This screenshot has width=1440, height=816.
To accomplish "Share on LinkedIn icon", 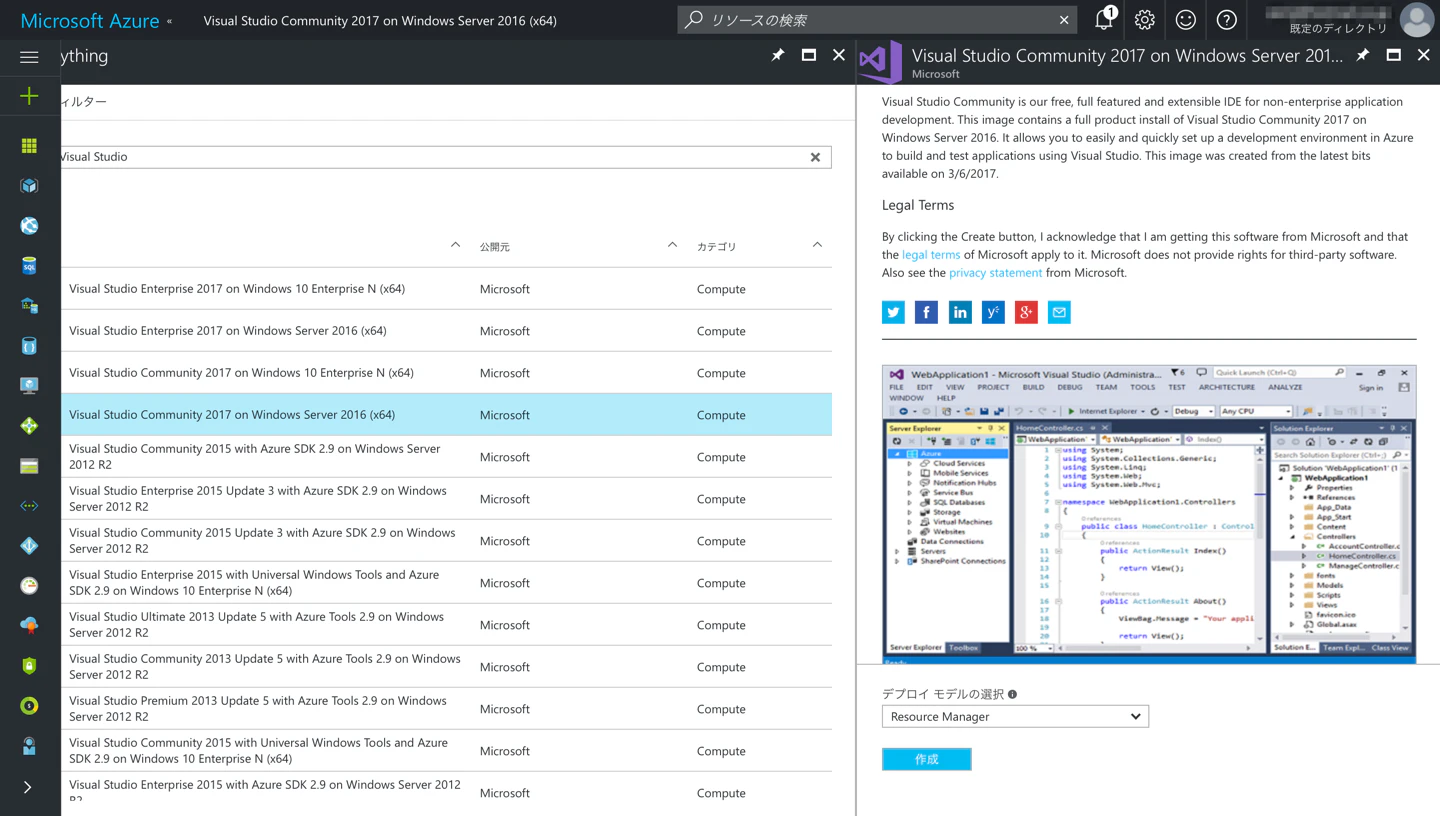I will pyautogui.click(x=960, y=312).
